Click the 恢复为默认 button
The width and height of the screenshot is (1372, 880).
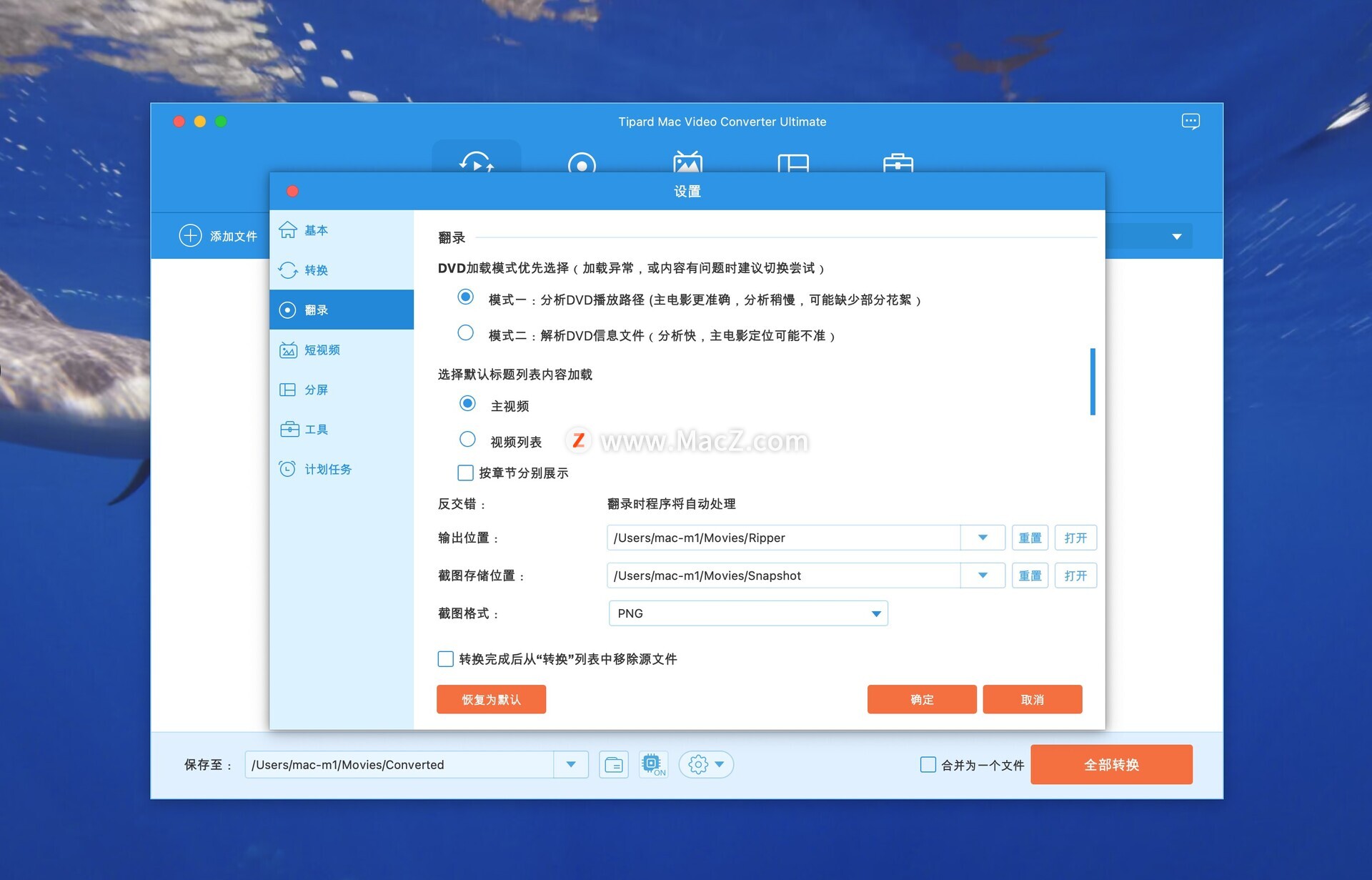tap(491, 699)
